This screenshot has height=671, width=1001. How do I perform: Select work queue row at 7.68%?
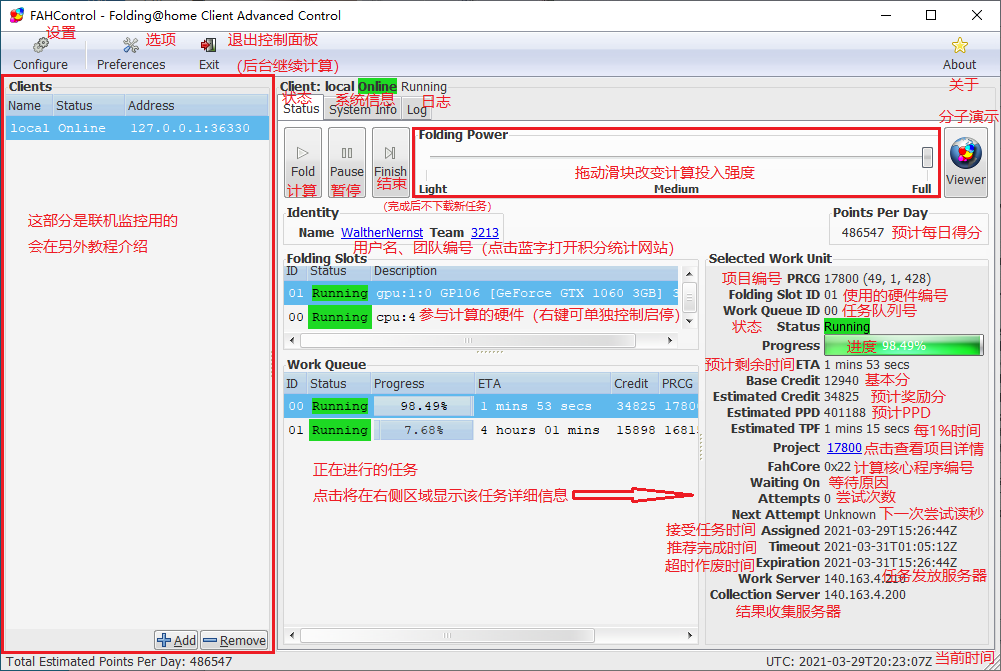(x=490, y=430)
